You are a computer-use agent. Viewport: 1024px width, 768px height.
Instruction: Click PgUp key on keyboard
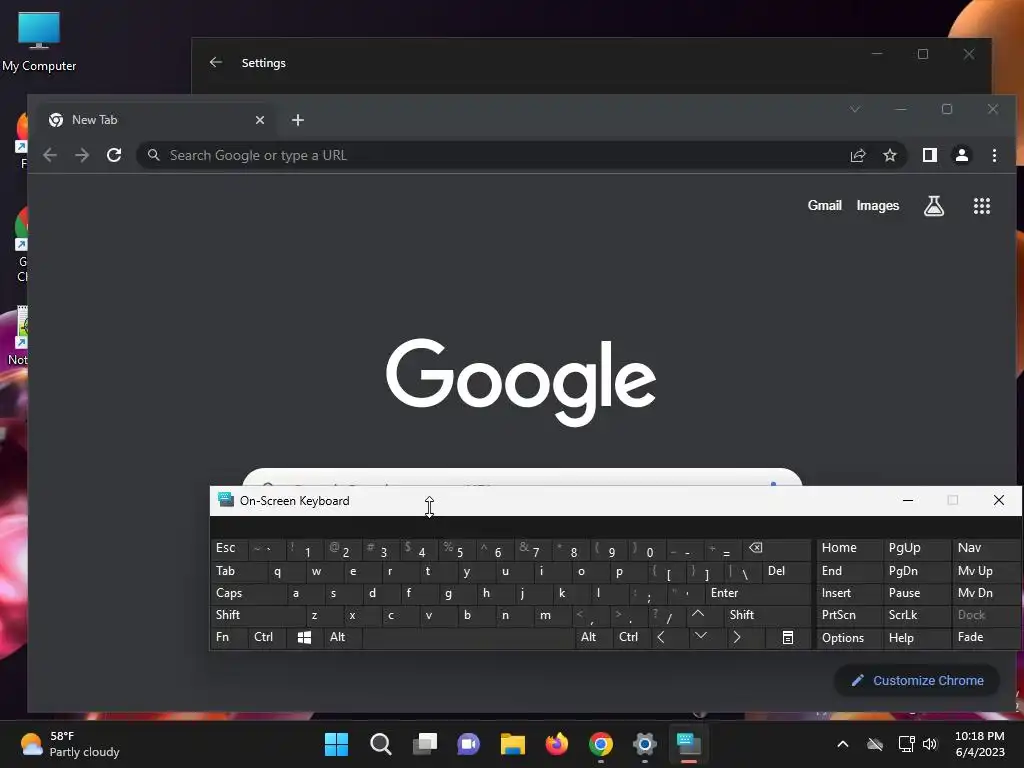point(916,549)
